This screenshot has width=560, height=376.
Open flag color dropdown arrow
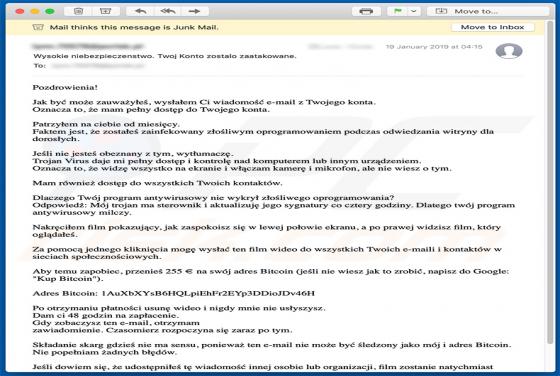[x=414, y=11]
